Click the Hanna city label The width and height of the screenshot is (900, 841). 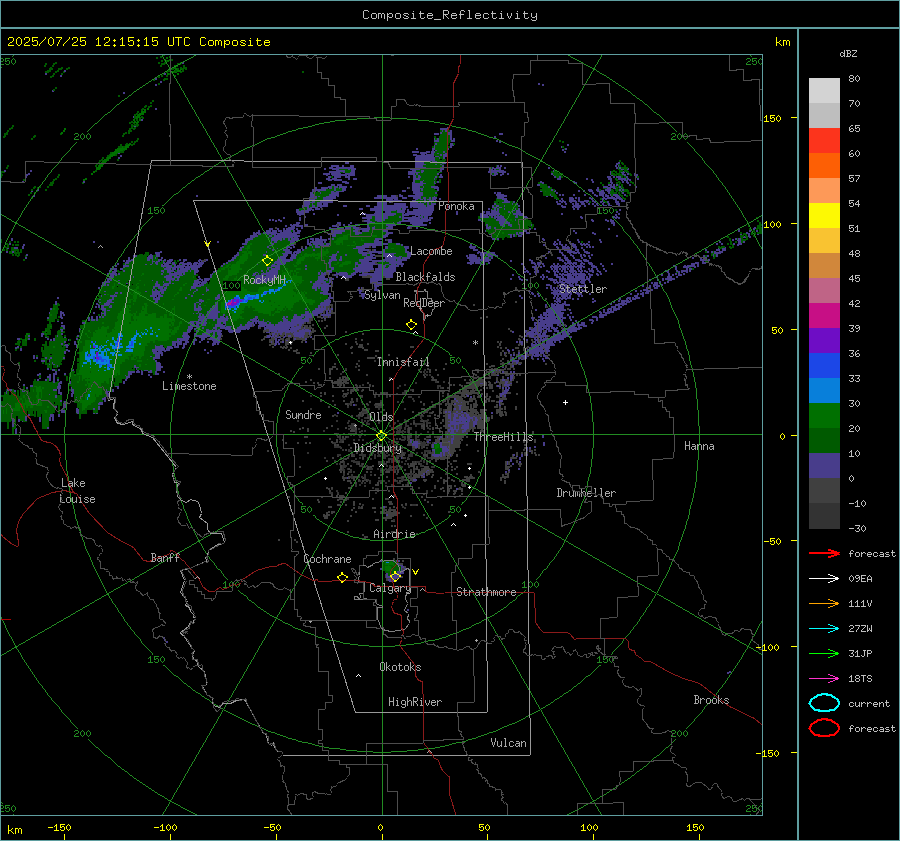click(x=699, y=446)
